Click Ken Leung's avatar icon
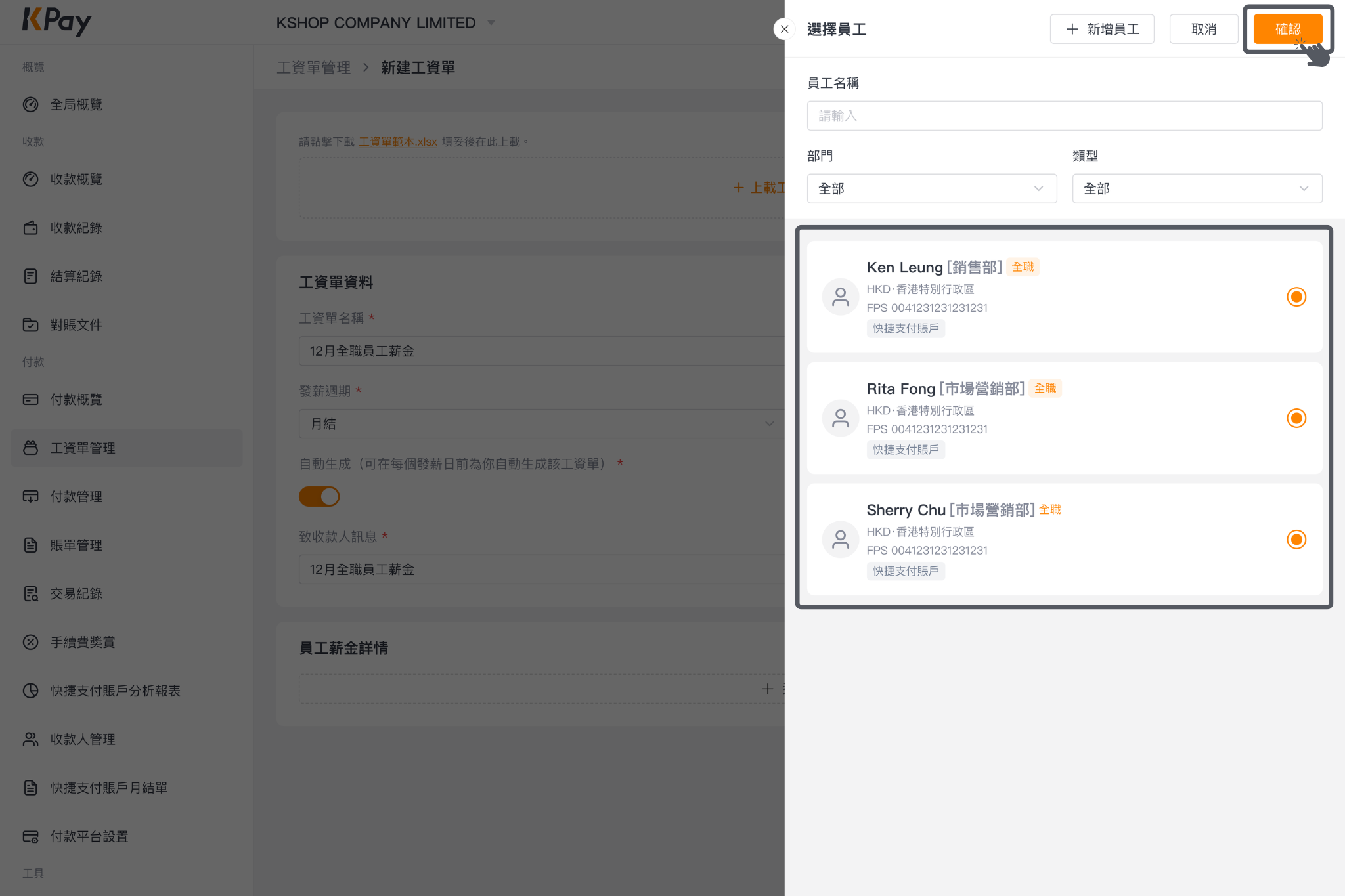 (841, 297)
